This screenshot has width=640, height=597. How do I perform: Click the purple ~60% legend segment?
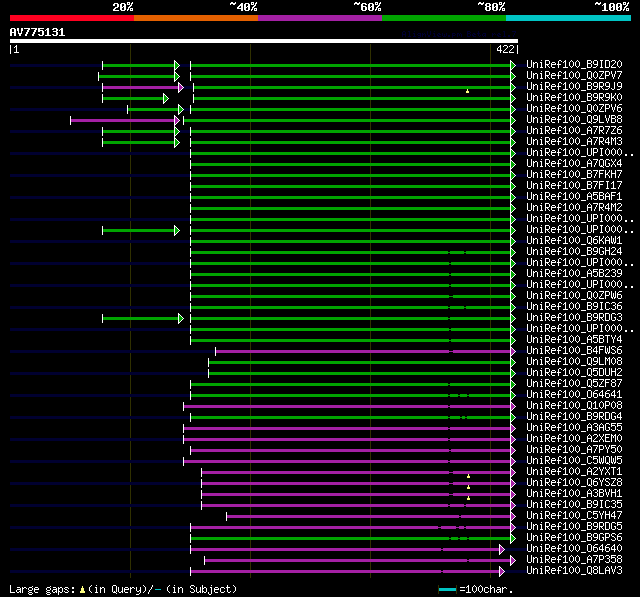320,18
